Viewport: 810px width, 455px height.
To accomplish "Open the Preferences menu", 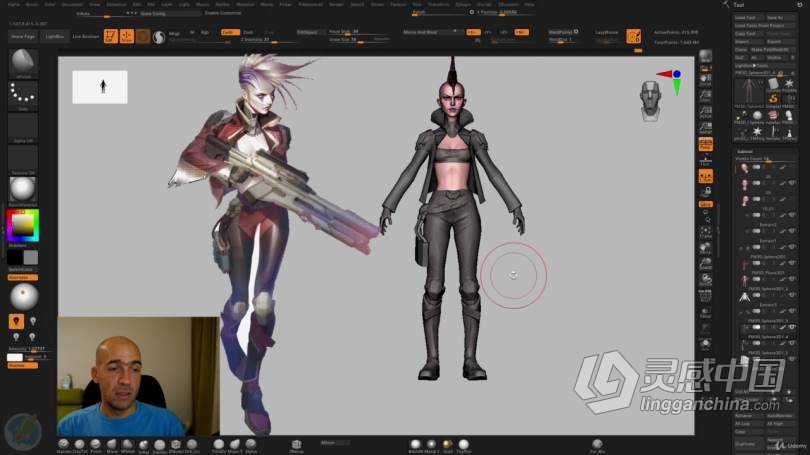I will tap(310, 4).
